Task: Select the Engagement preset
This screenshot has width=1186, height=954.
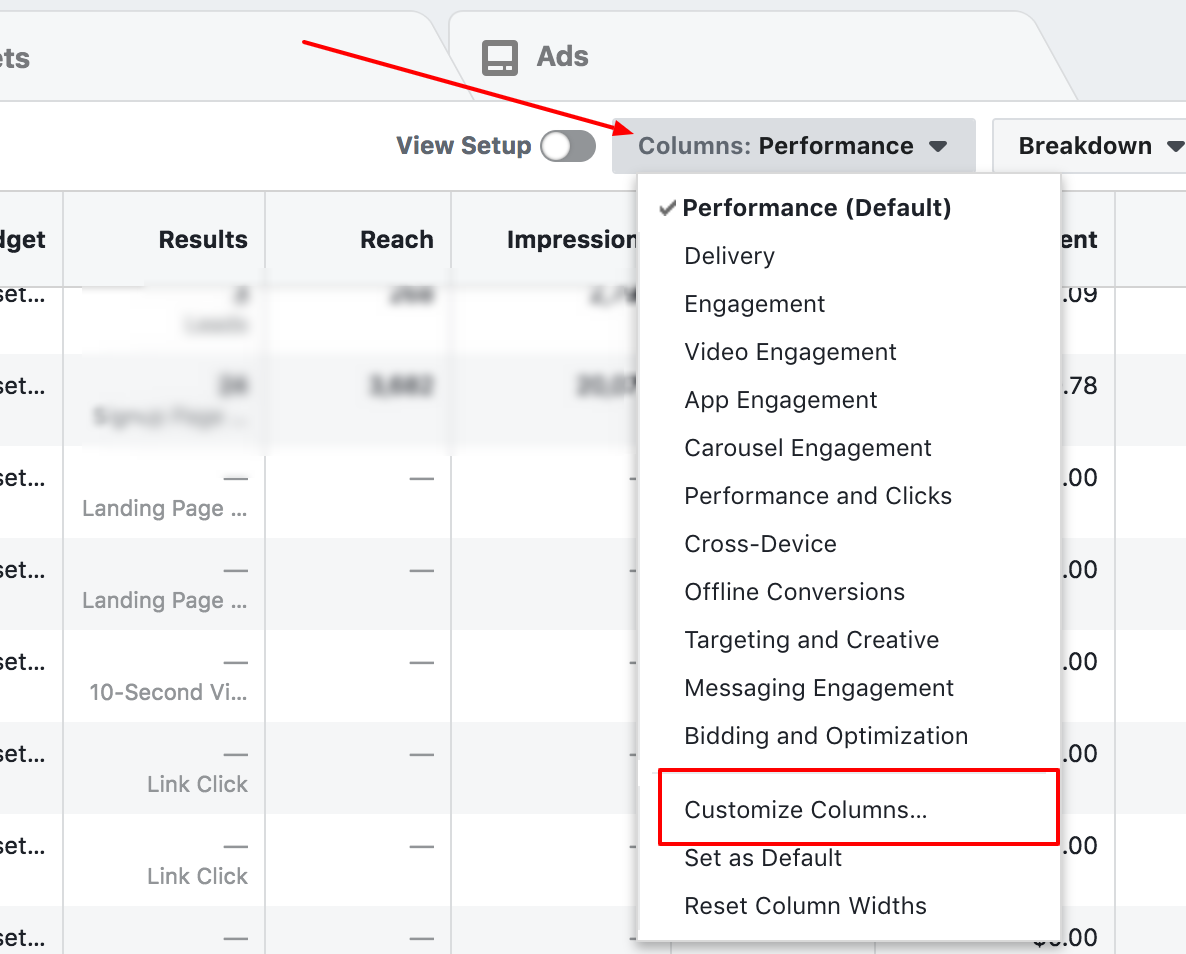Action: click(754, 304)
